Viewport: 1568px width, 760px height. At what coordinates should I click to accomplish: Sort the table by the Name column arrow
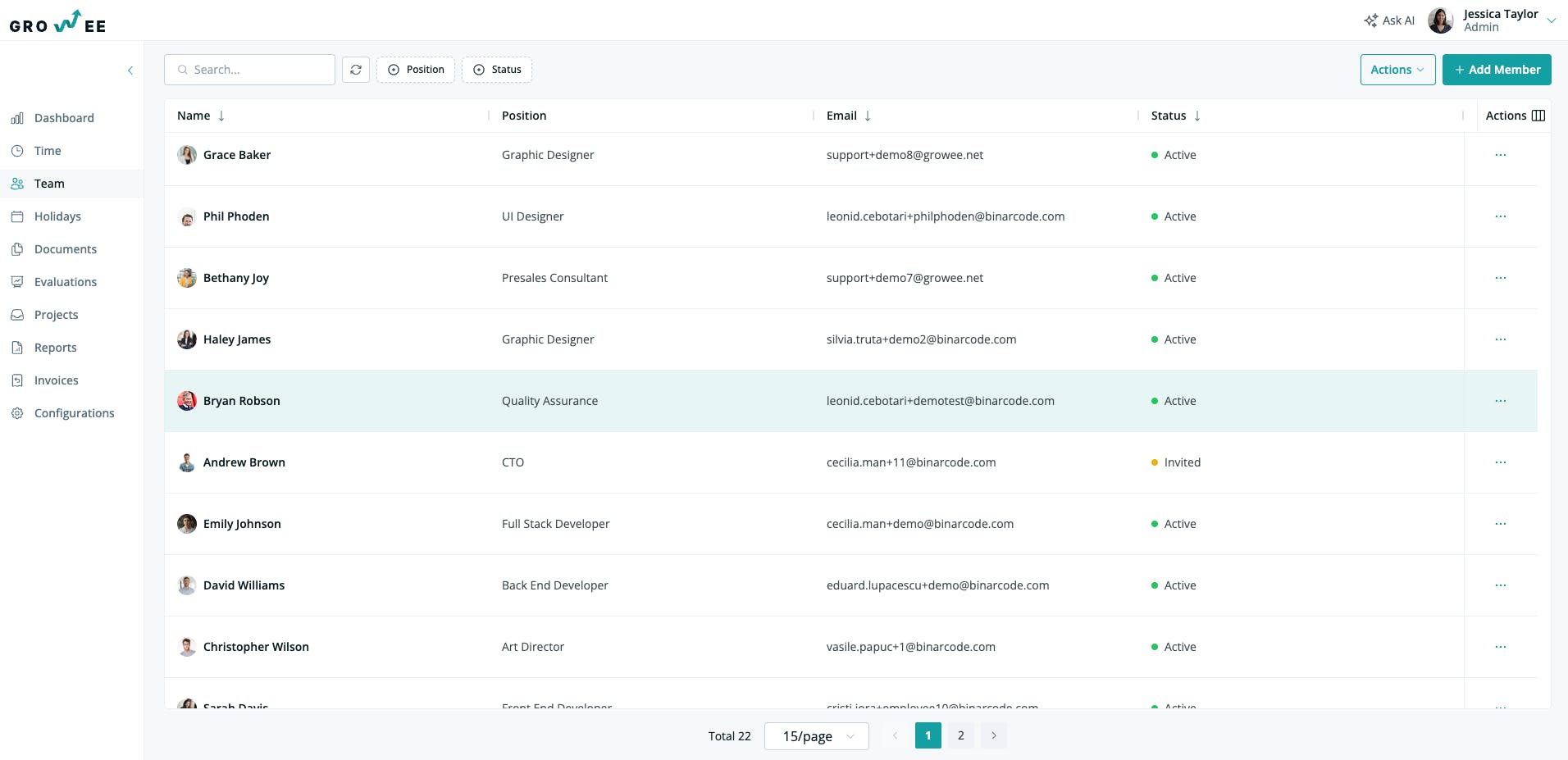tap(221, 116)
